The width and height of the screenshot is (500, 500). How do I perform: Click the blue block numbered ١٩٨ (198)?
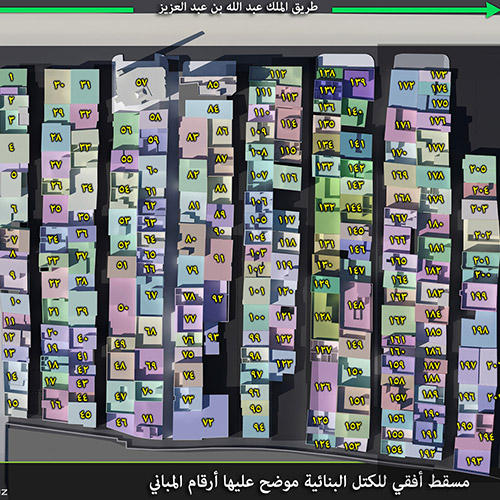click(479, 330)
